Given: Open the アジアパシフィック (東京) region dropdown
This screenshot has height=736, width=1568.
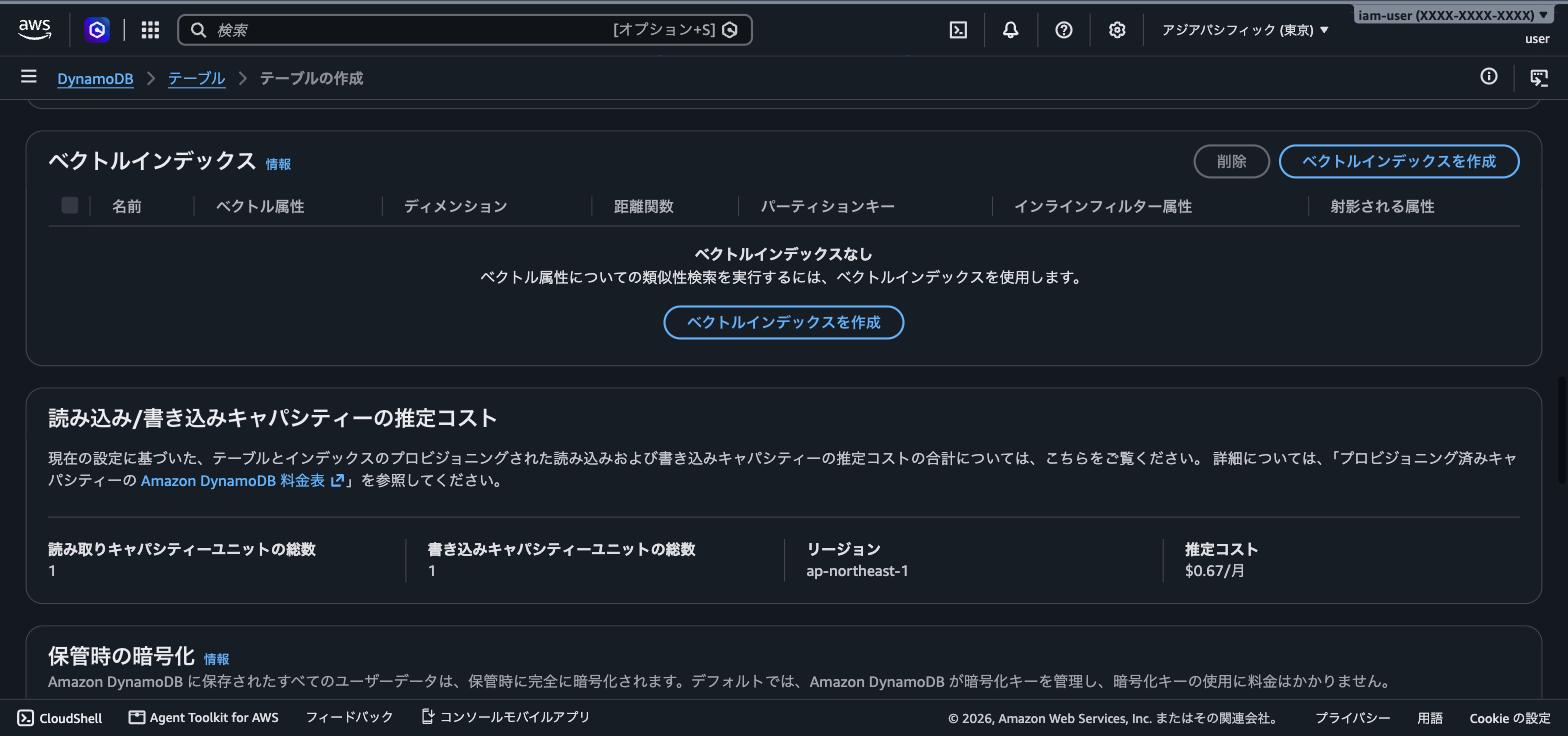Looking at the screenshot, I should point(1245,30).
